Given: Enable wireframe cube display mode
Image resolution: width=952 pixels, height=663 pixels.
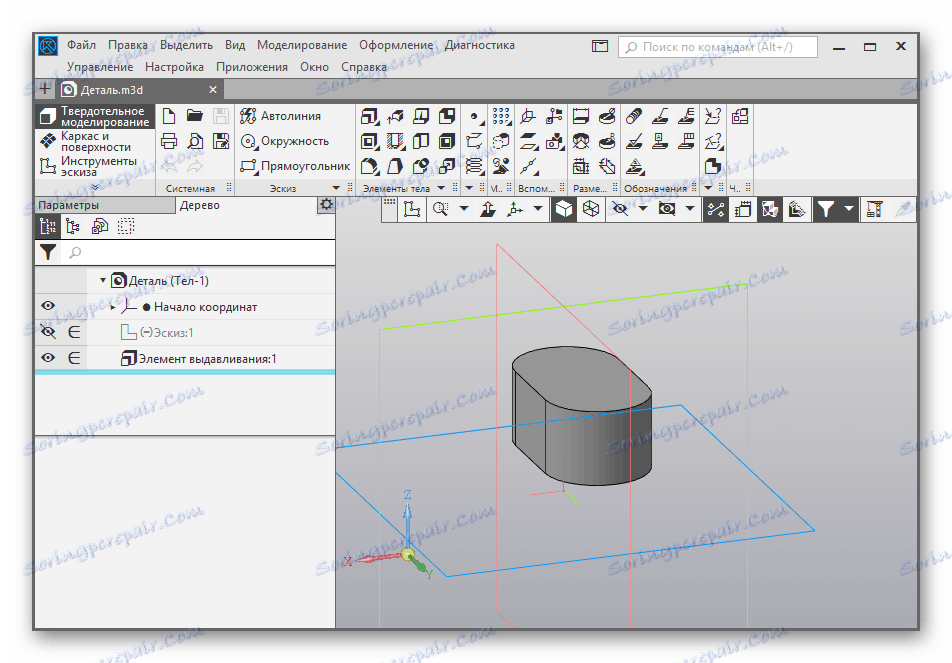Looking at the screenshot, I should [591, 209].
